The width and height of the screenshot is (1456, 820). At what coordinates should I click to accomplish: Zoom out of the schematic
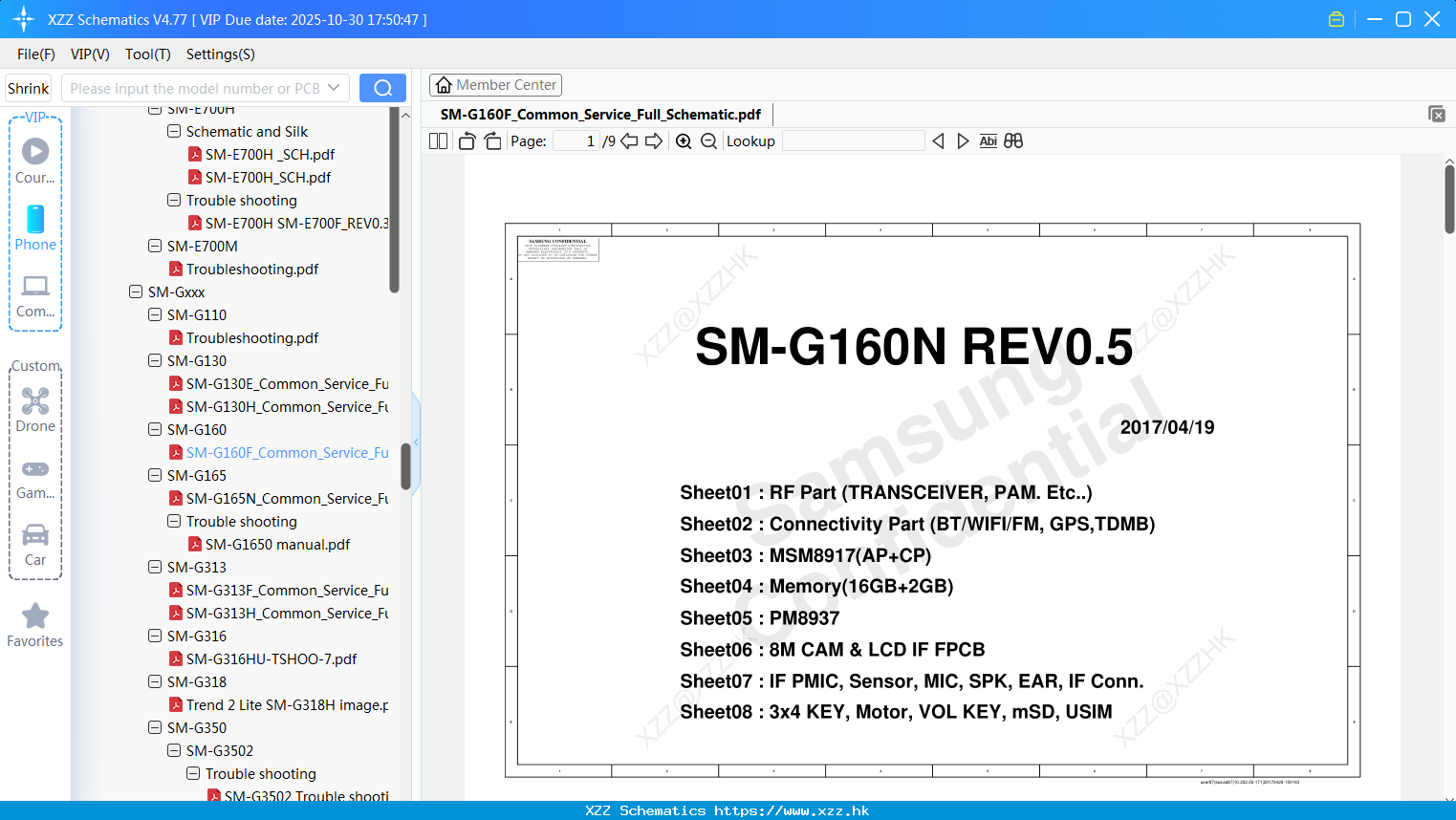[x=708, y=141]
